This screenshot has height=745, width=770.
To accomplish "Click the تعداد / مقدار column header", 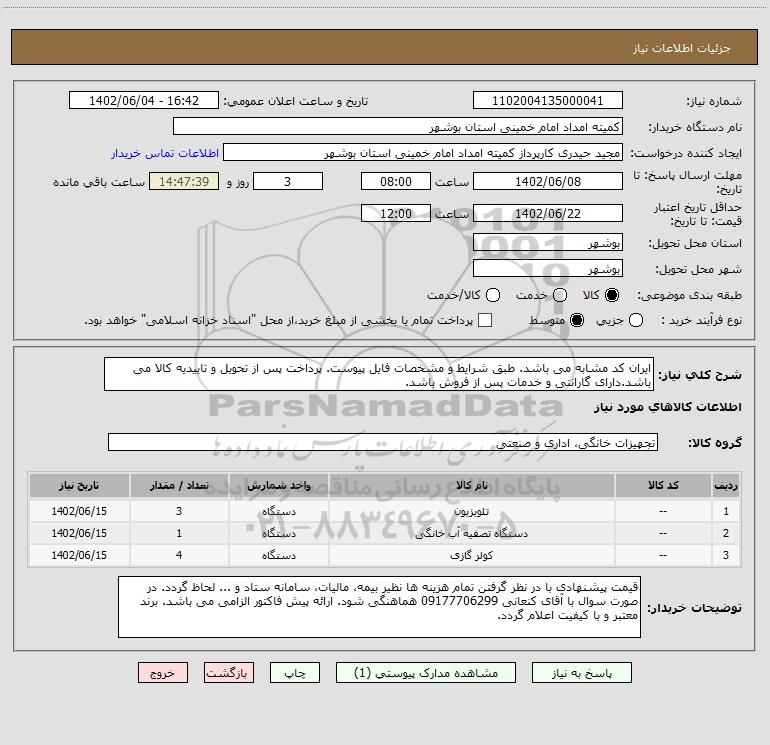I will click(179, 485).
